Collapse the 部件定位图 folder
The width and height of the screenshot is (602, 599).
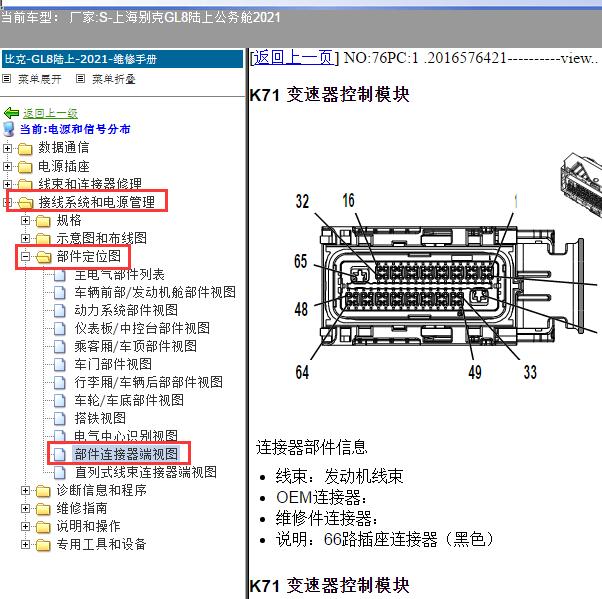tap(25, 256)
